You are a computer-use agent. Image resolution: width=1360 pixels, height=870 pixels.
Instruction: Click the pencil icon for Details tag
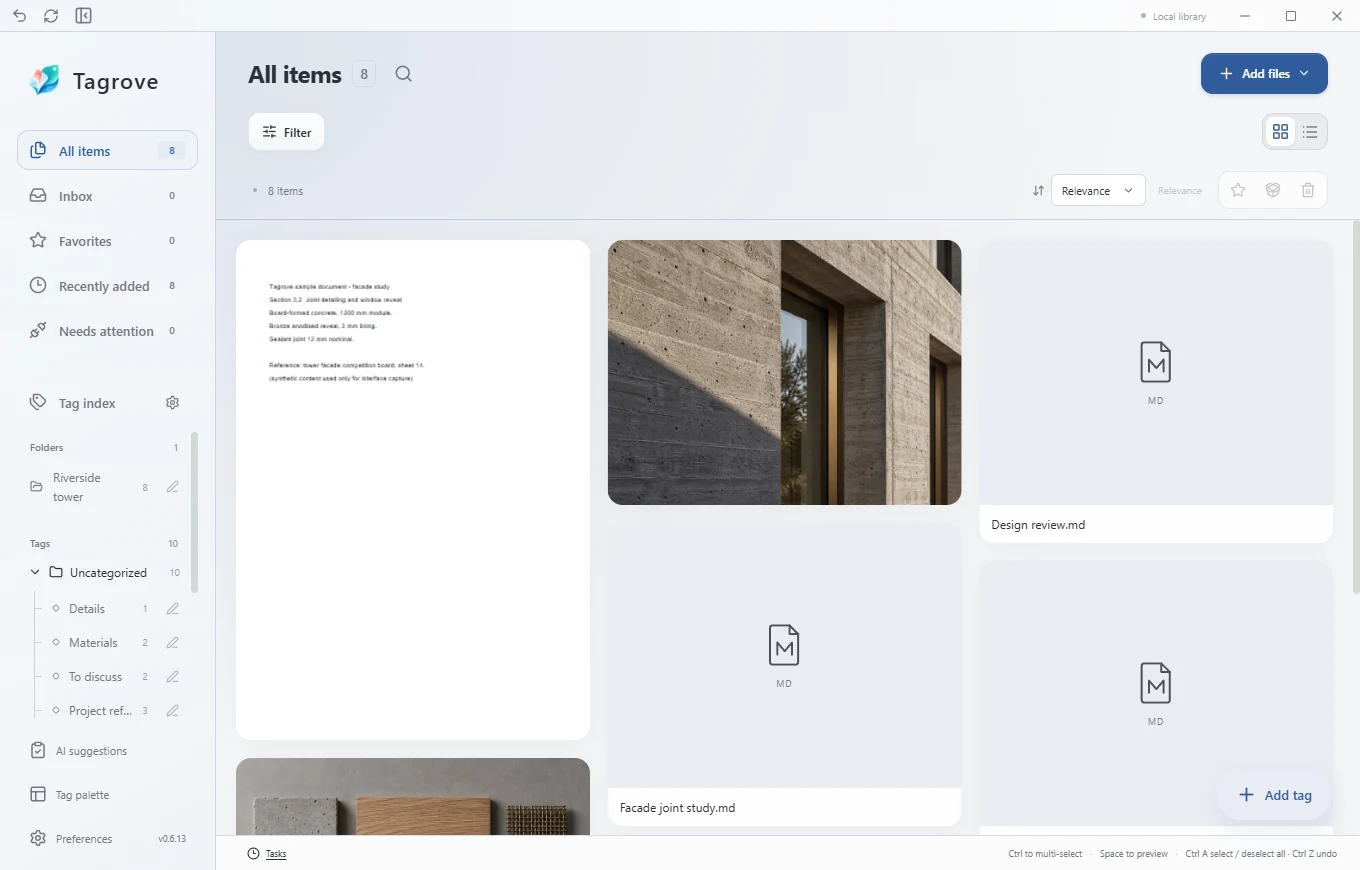coord(172,609)
